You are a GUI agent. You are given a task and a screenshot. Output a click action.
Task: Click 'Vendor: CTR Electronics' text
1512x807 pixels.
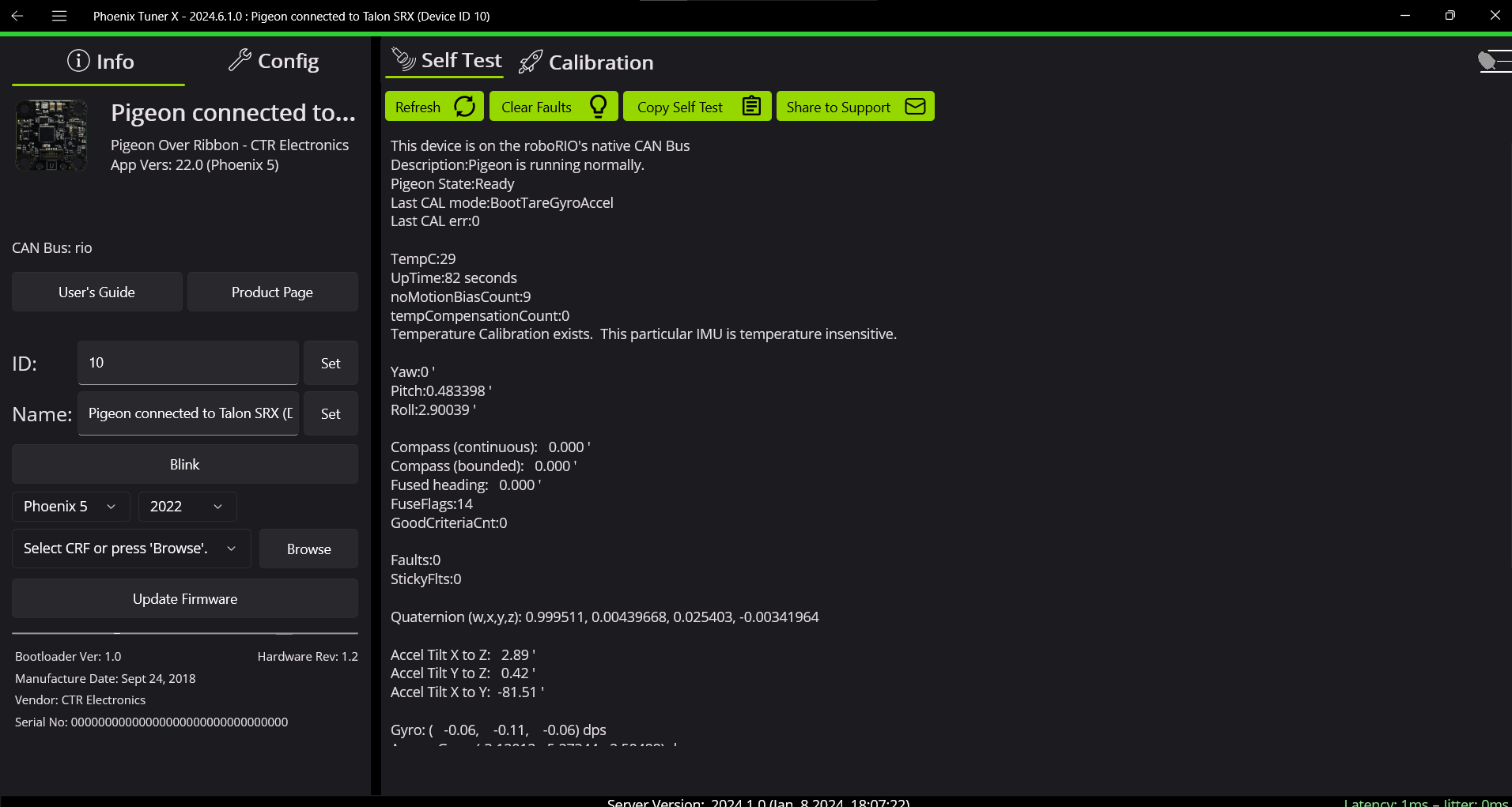click(x=81, y=700)
